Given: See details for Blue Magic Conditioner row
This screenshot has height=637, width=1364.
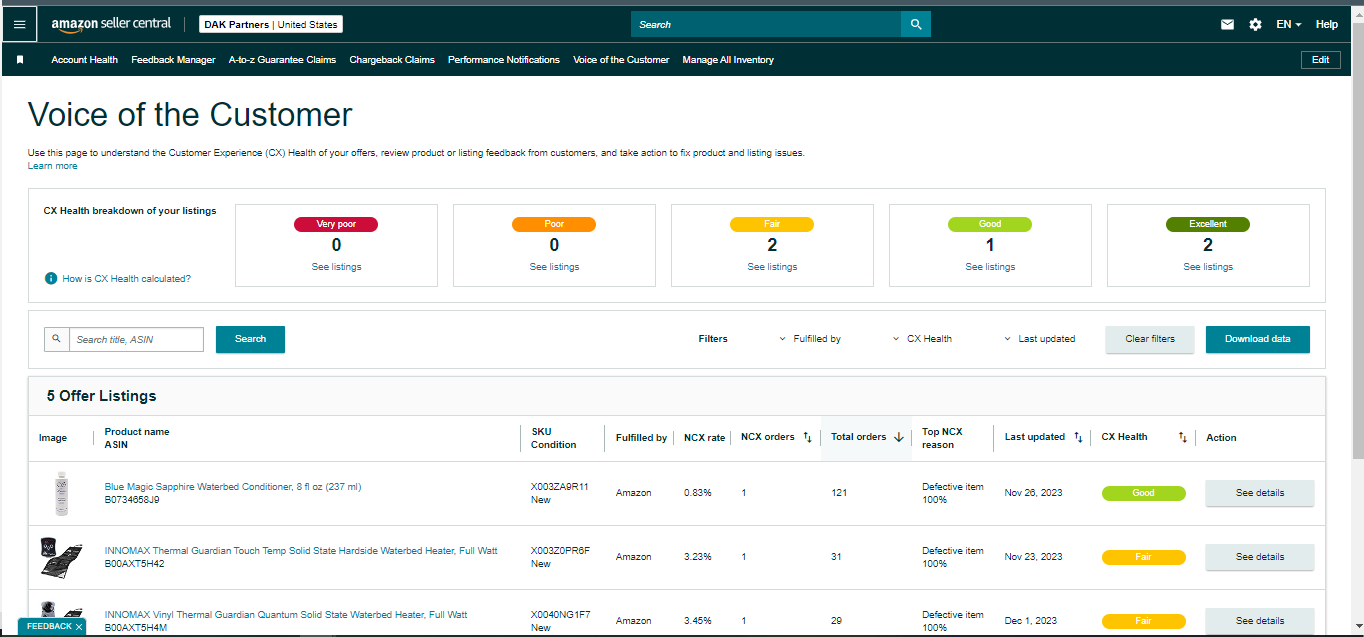Looking at the screenshot, I should [1260, 493].
